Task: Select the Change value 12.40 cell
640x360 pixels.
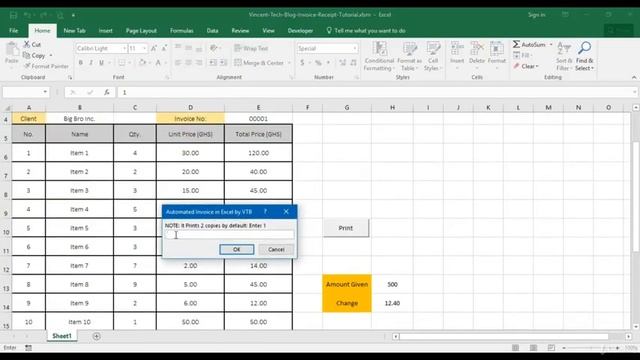Action: pyautogui.click(x=392, y=303)
